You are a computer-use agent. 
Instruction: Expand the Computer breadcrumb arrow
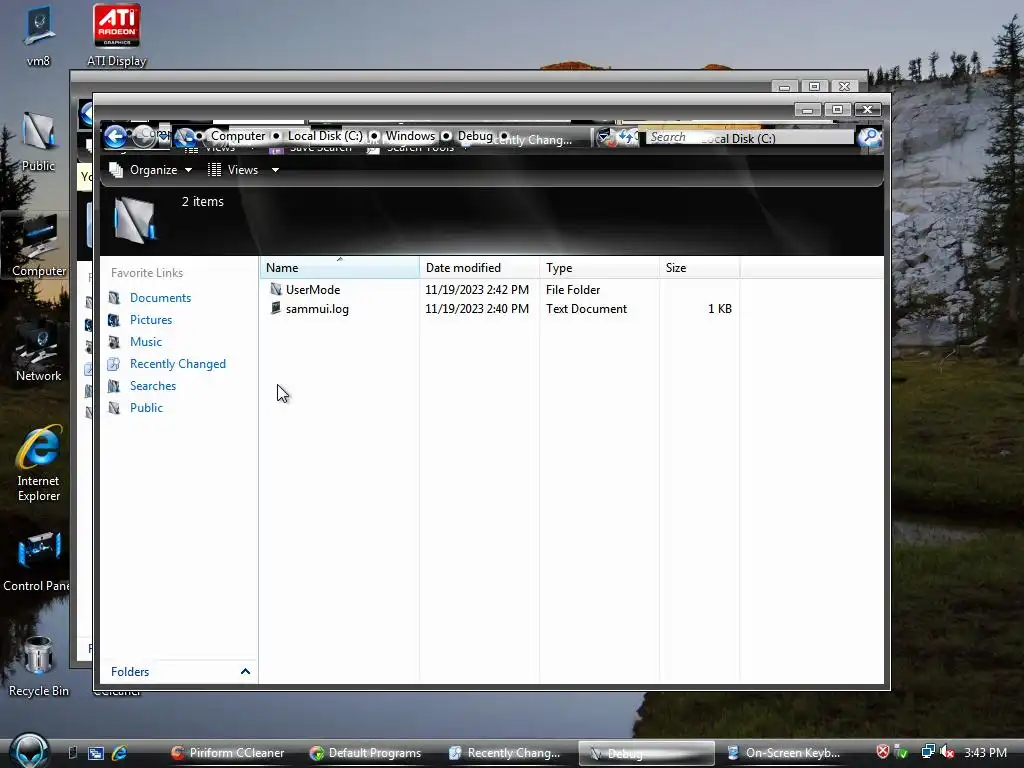[x=276, y=136]
